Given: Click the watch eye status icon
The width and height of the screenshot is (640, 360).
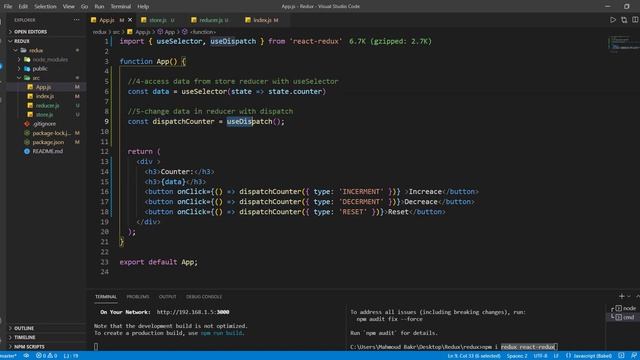Looking at the screenshot, I should 26,356.
